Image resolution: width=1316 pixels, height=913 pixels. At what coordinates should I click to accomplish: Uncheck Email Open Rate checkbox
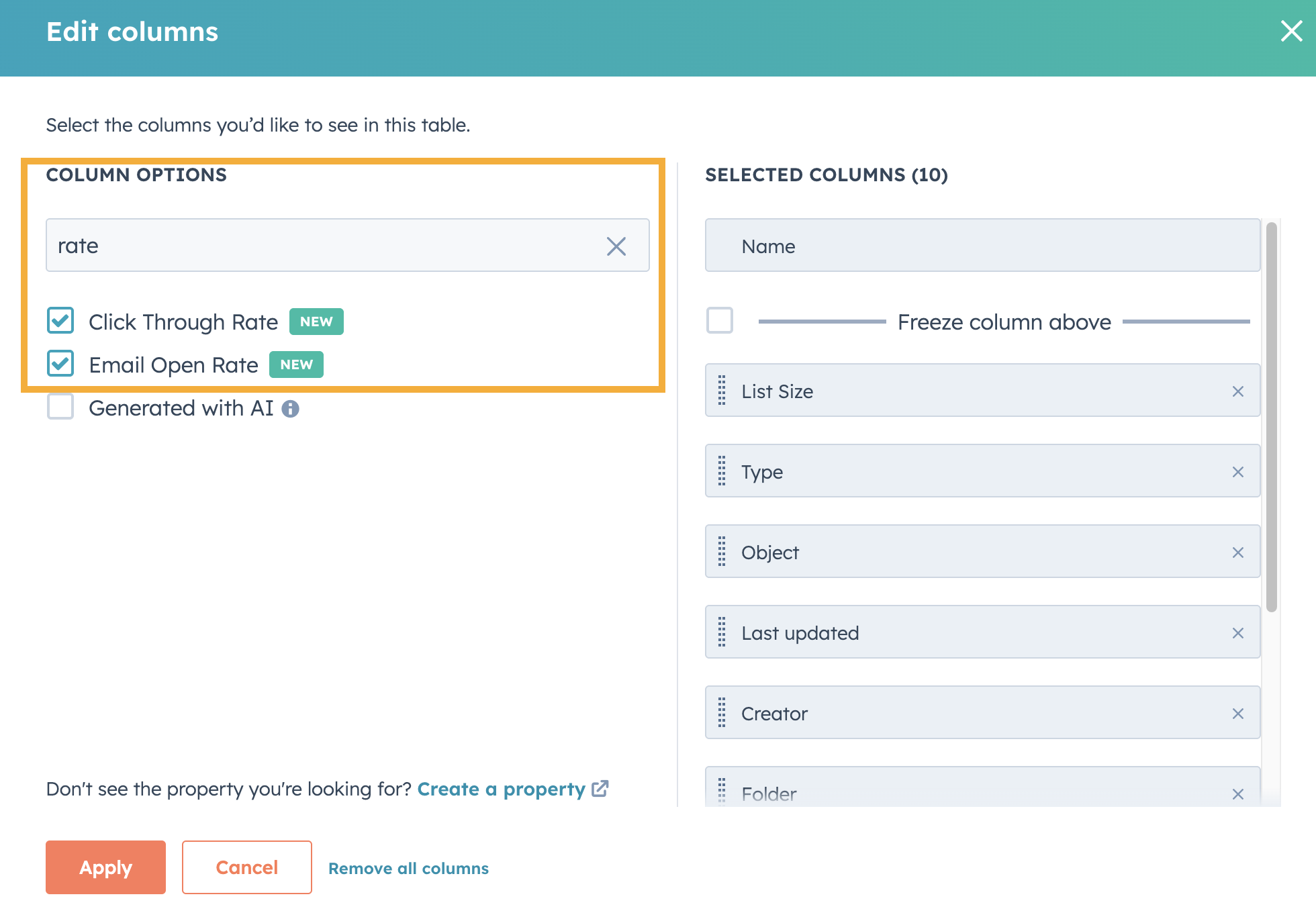coord(60,364)
